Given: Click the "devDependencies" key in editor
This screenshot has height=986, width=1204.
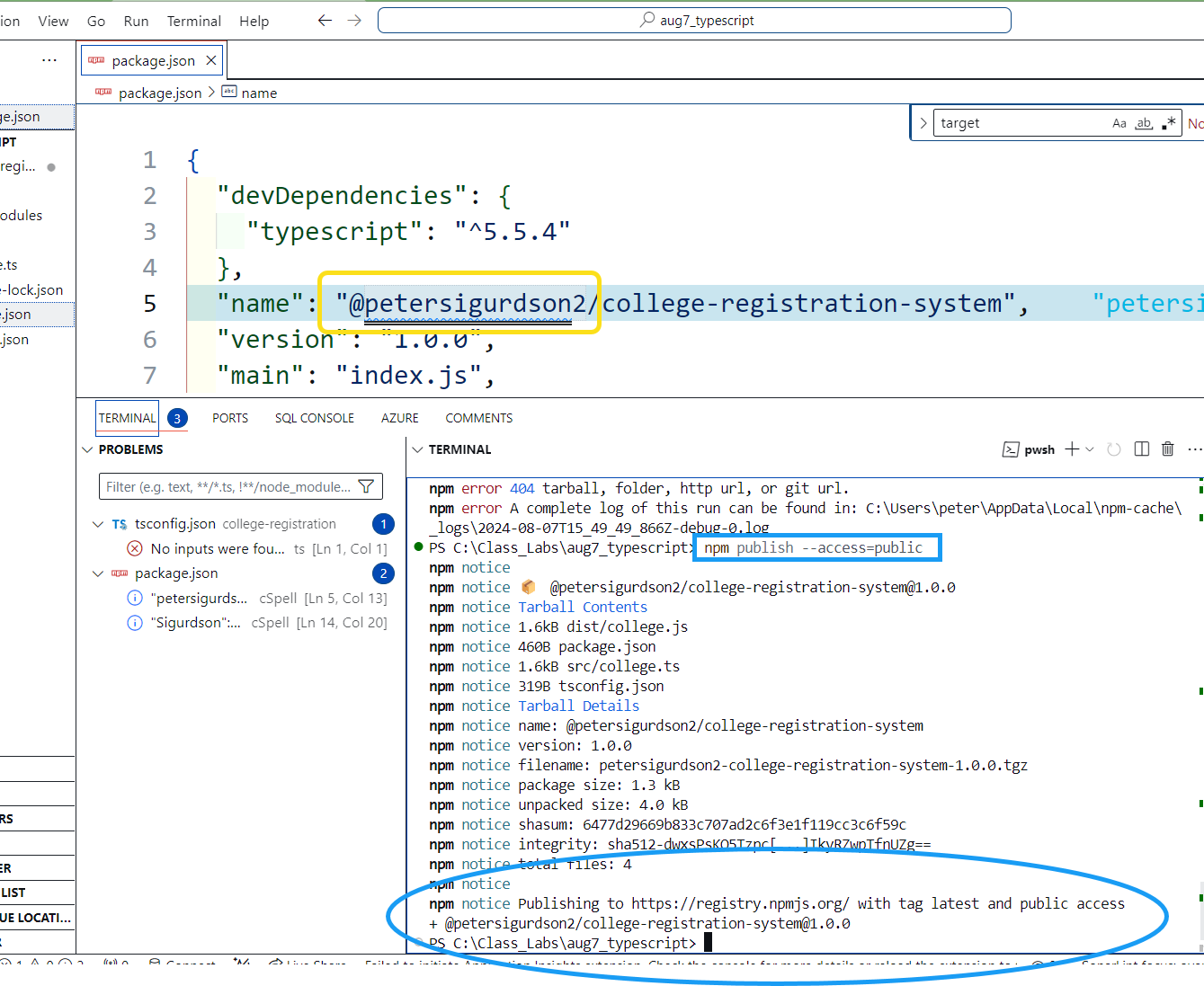Looking at the screenshot, I should [342, 196].
